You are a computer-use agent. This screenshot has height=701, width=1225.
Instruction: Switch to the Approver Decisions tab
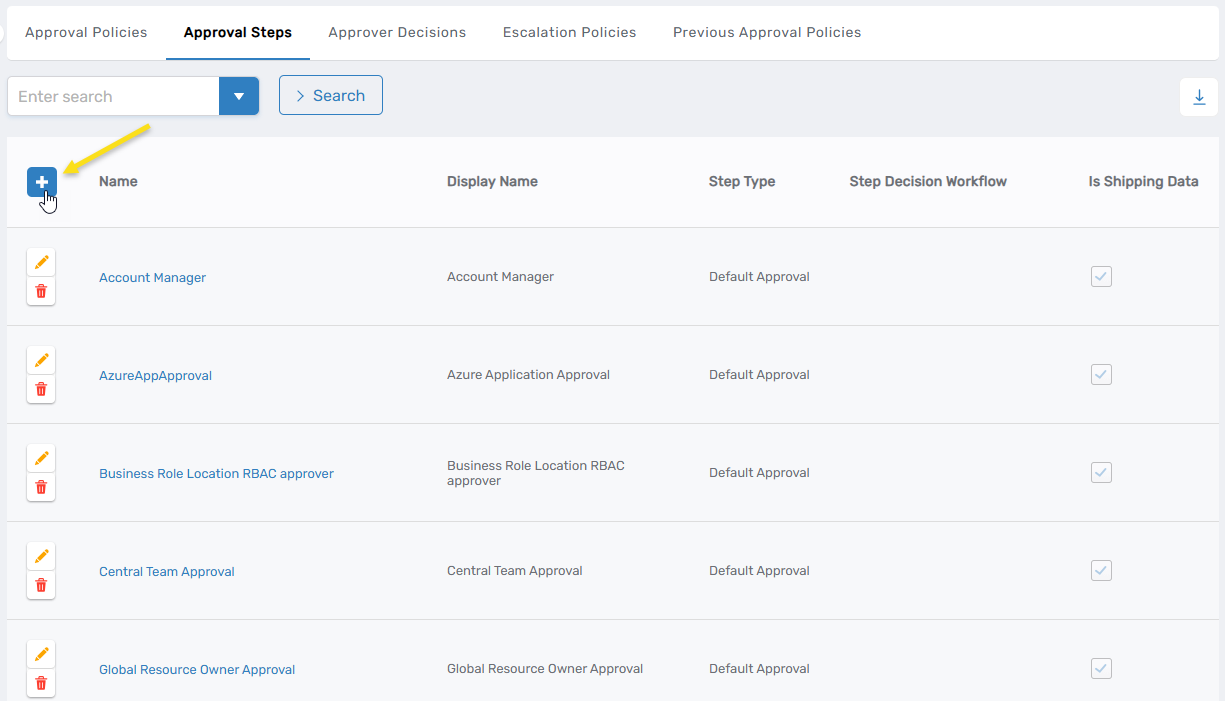point(397,32)
